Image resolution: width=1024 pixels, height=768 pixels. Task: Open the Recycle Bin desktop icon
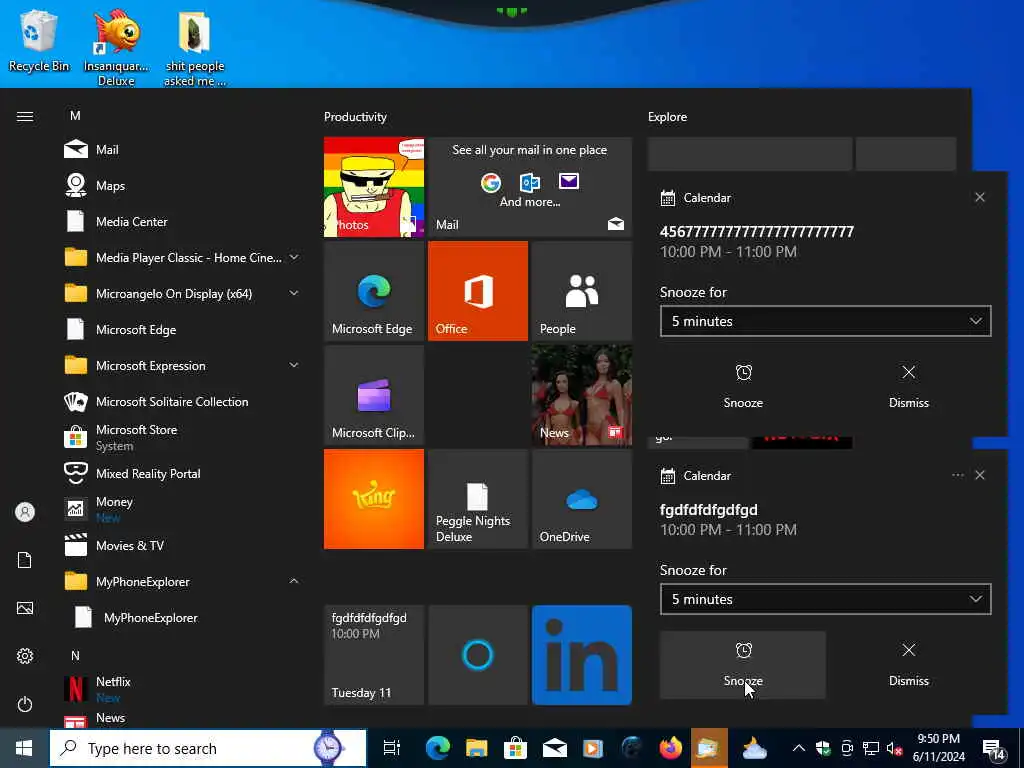pos(39,42)
